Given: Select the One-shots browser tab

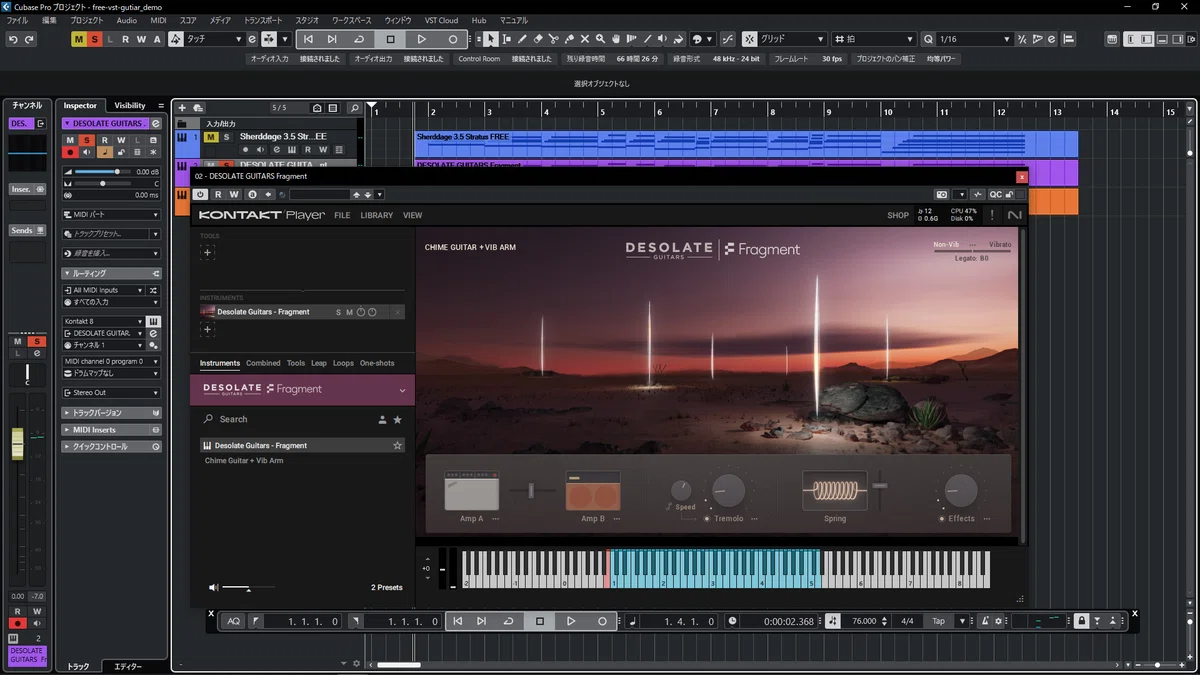Looking at the screenshot, I should (x=377, y=363).
